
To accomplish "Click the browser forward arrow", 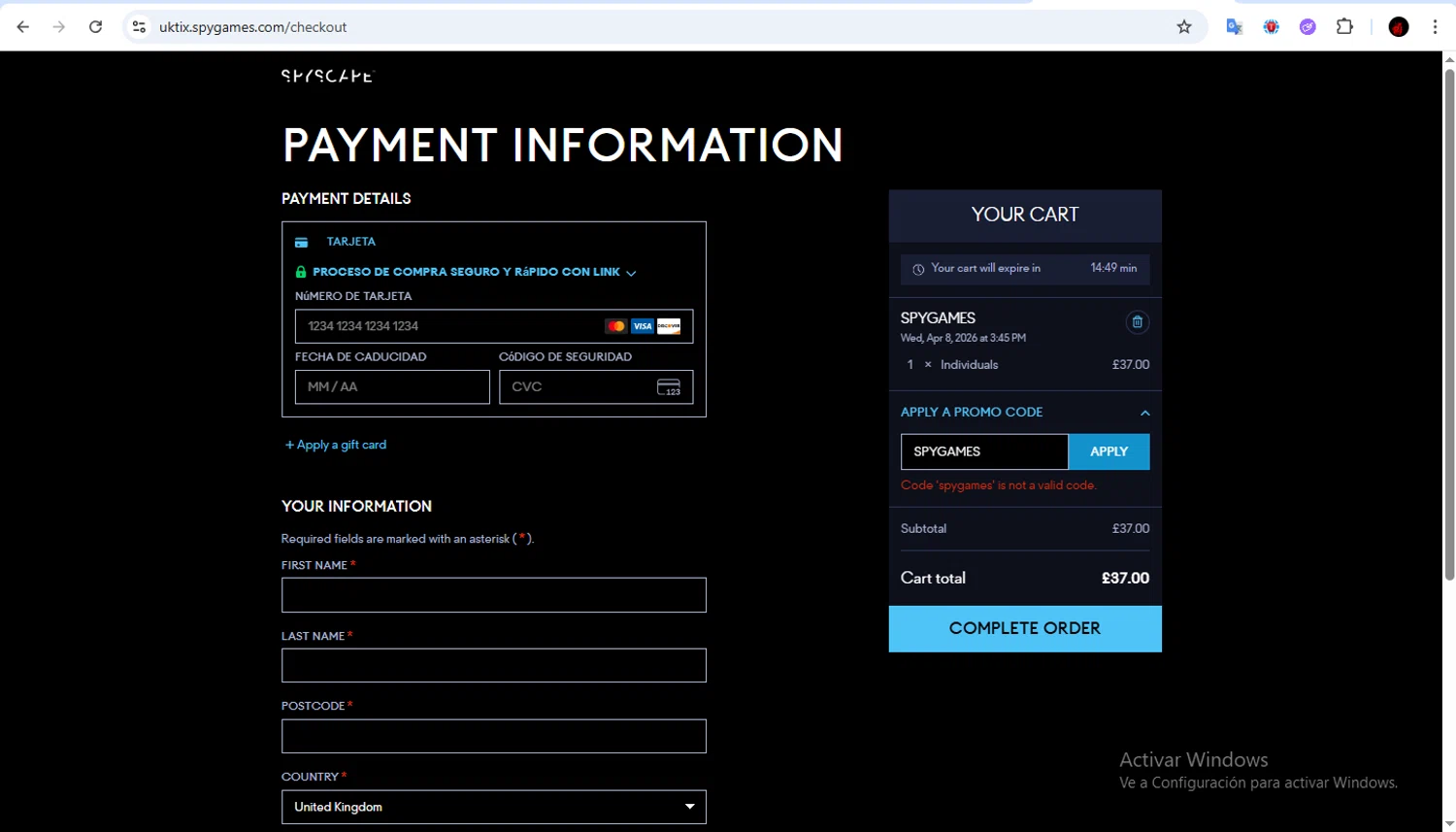I will [x=59, y=27].
